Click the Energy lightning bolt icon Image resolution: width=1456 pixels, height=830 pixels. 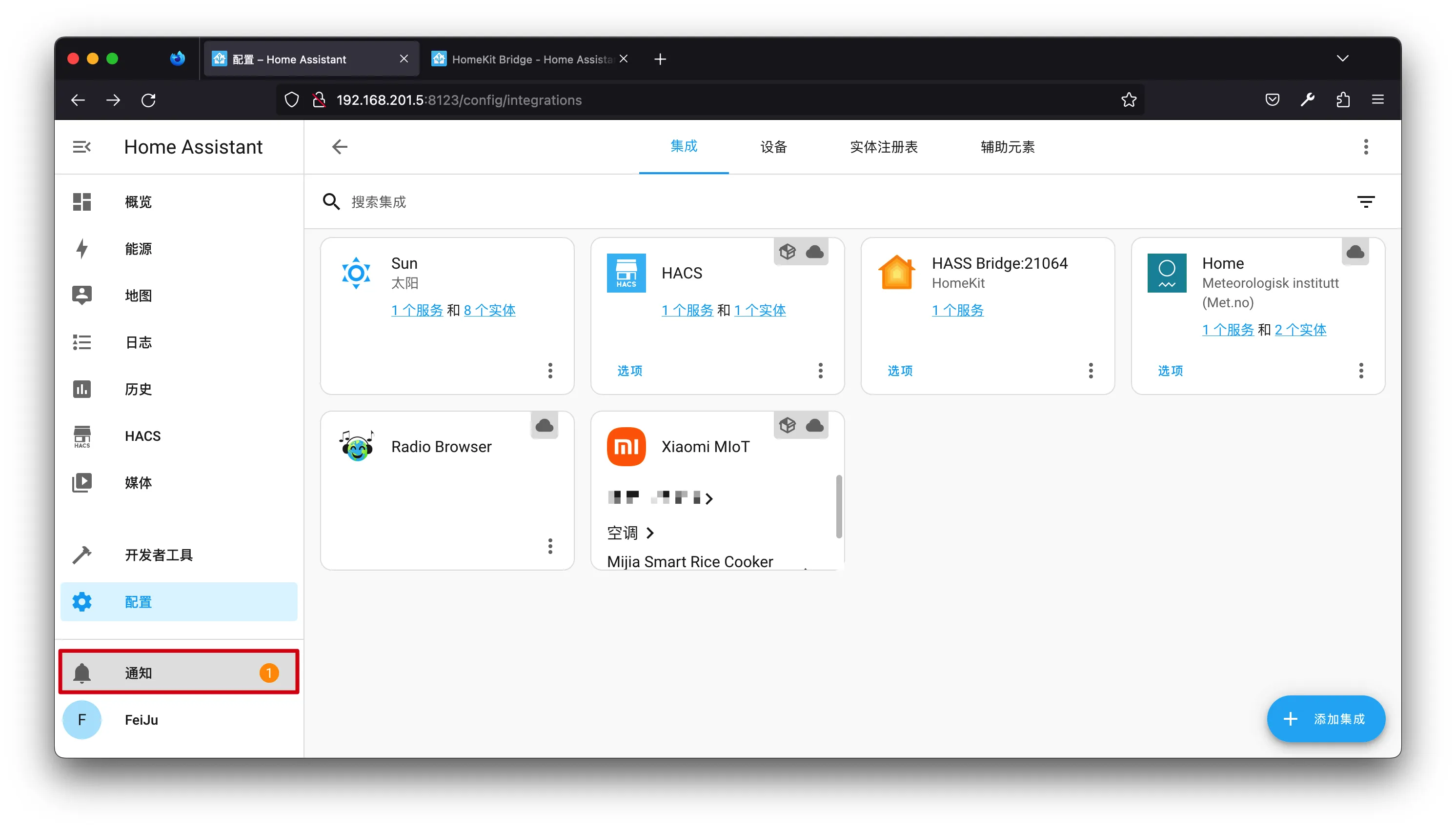[81, 249]
